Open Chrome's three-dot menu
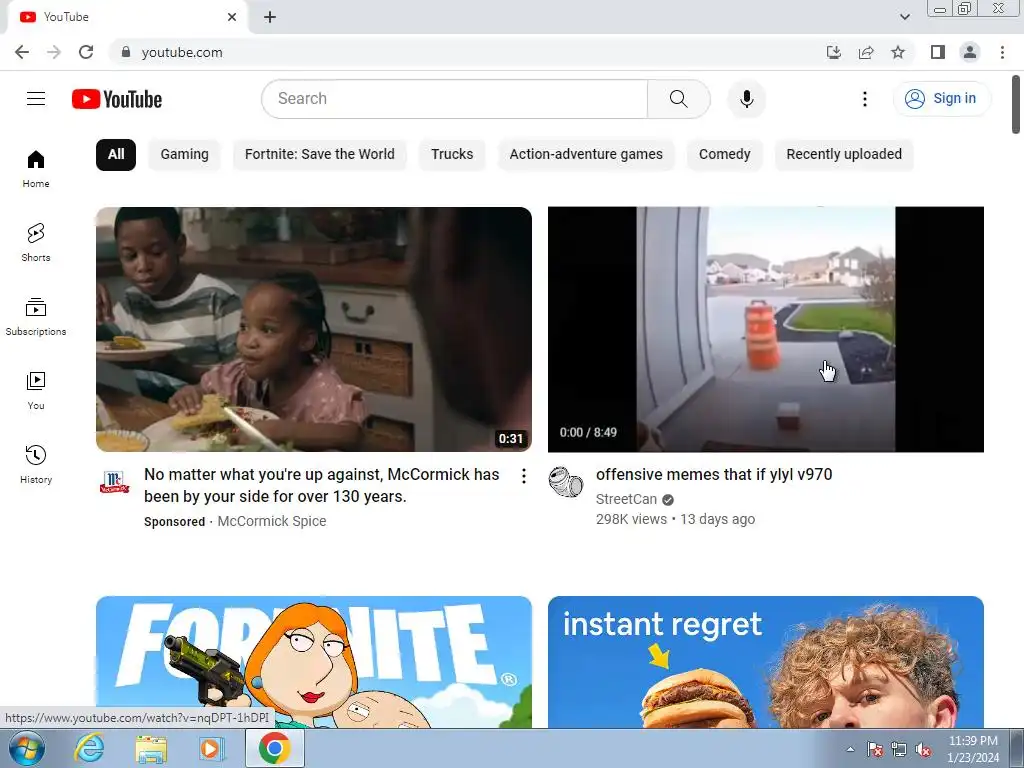Viewport: 1024px width, 768px height. [x=1002, y=52]
